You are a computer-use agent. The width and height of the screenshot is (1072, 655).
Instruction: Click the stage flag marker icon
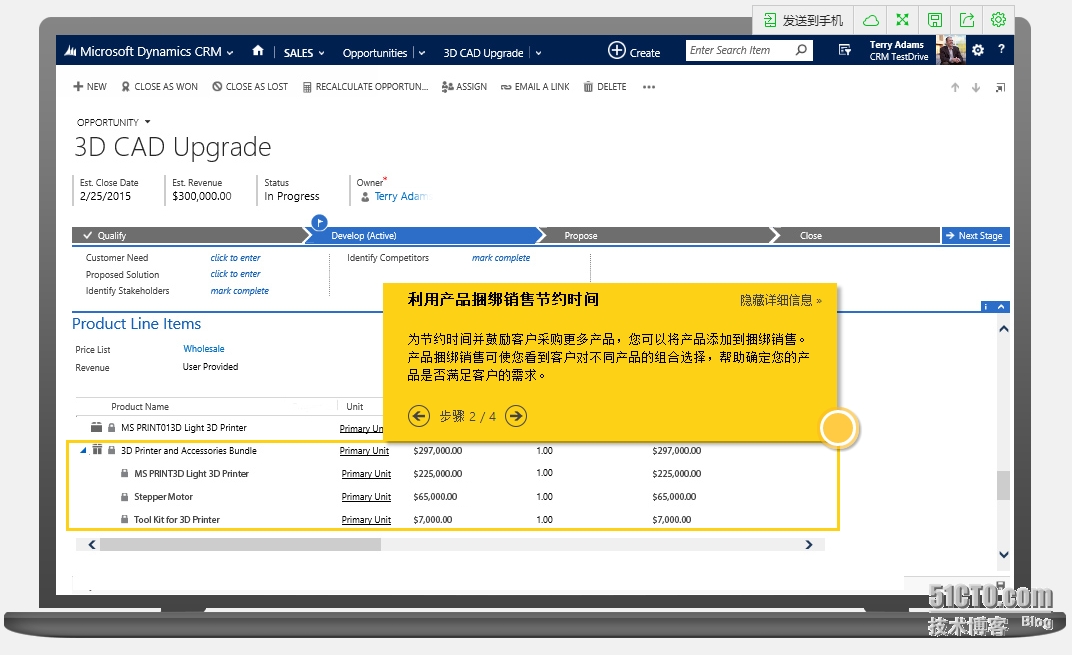coord(319,222)
